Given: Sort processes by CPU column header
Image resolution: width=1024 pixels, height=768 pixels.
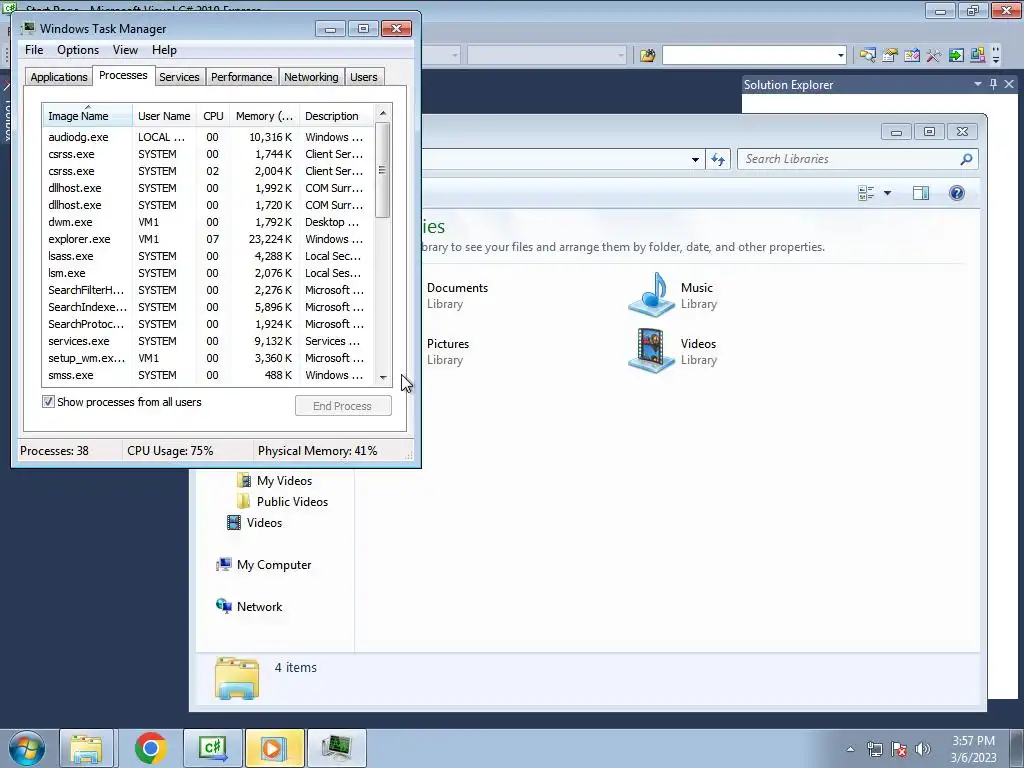Looking at the screenshot, I should point(213,116).
